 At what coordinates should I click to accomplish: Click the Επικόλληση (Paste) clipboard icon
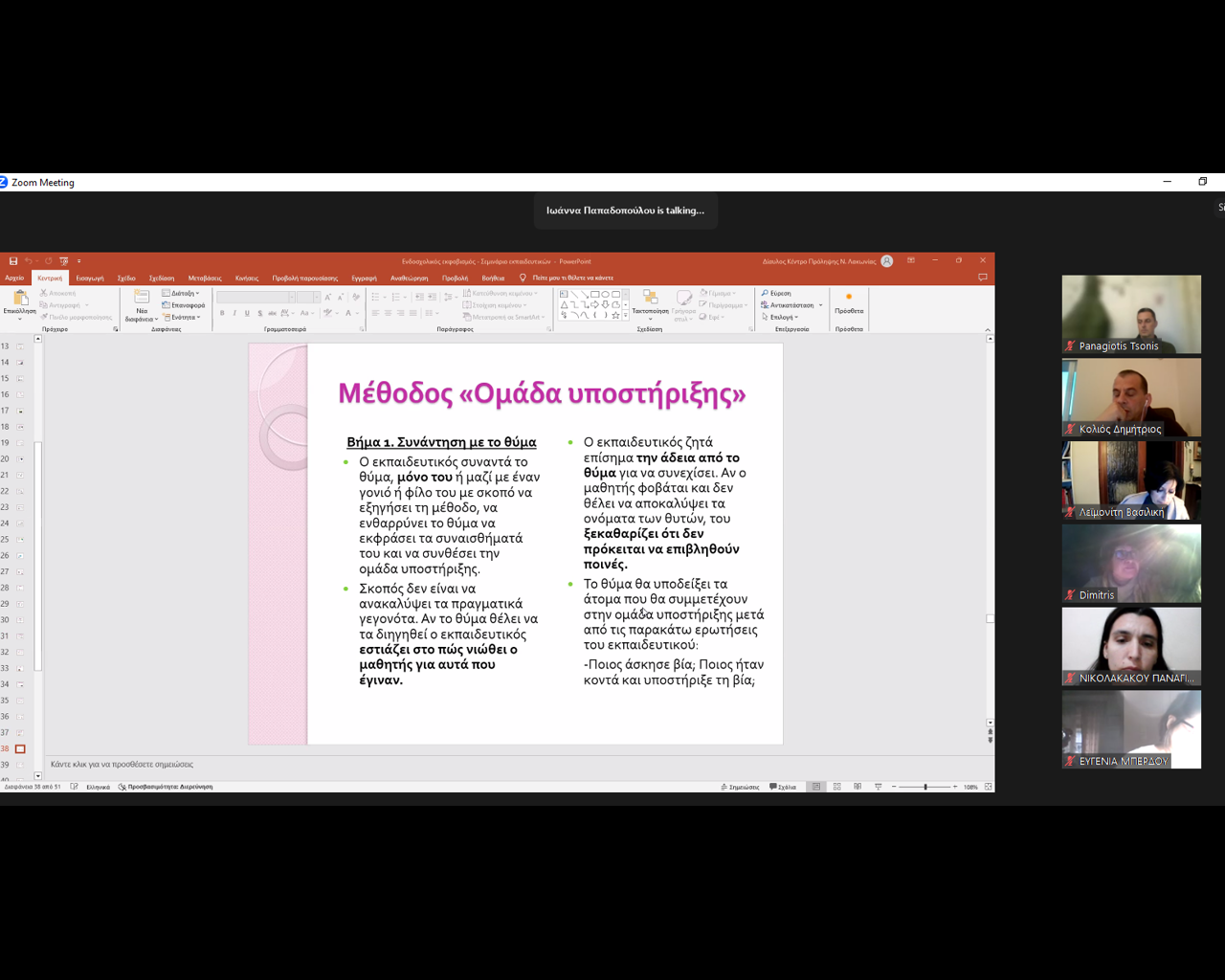(19, 300)
